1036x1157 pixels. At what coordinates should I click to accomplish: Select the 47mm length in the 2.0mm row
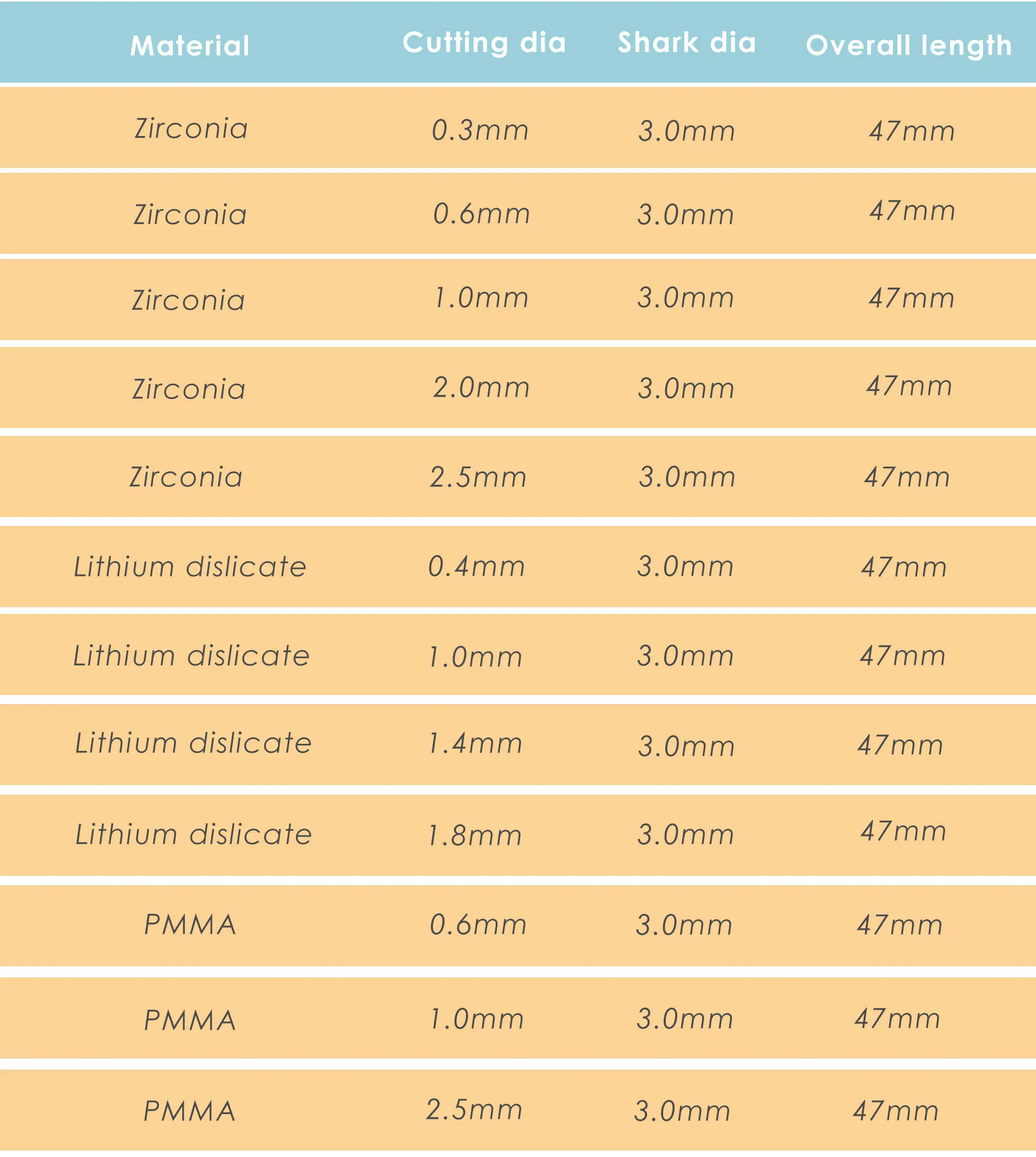(x=909, y=386)
